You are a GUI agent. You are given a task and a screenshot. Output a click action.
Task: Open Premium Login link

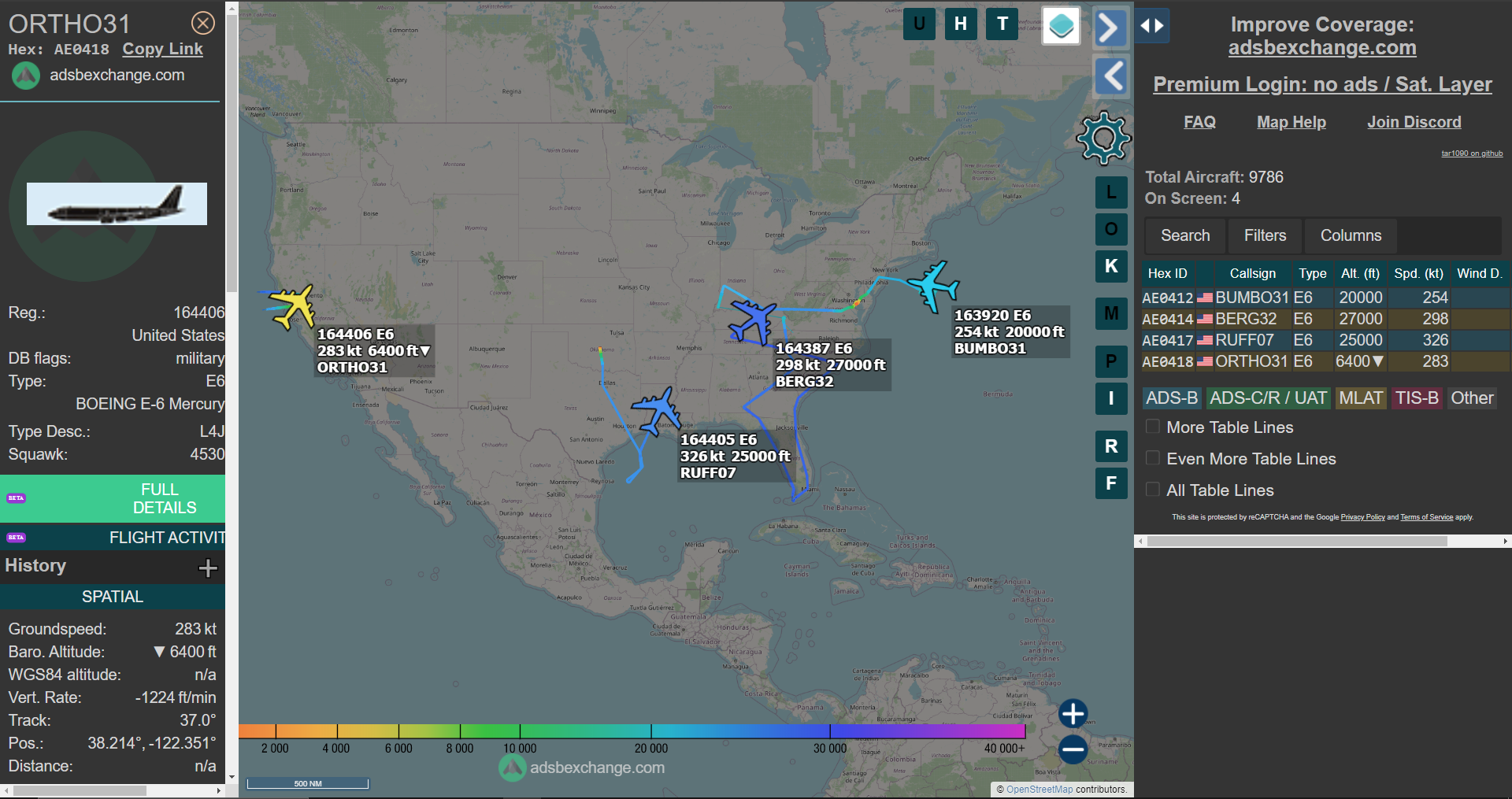click(1322, 84)
